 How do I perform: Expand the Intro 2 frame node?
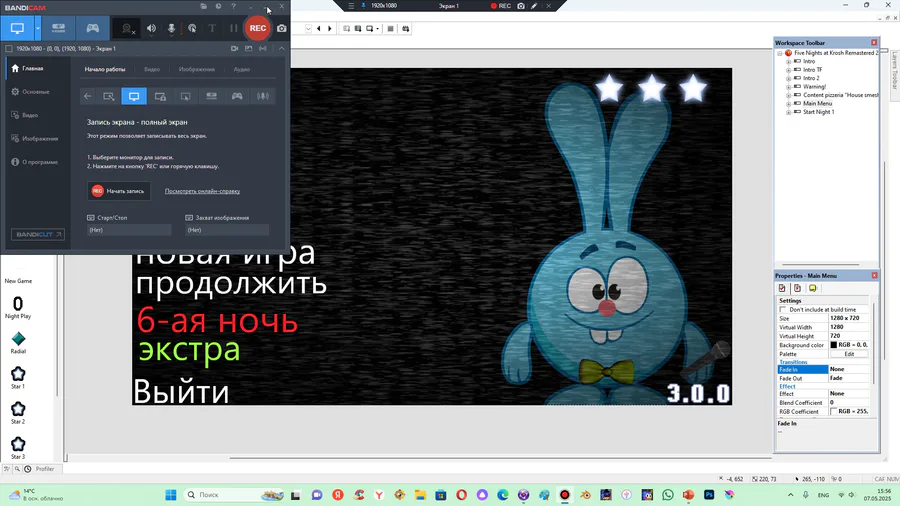tap(788, 79)
